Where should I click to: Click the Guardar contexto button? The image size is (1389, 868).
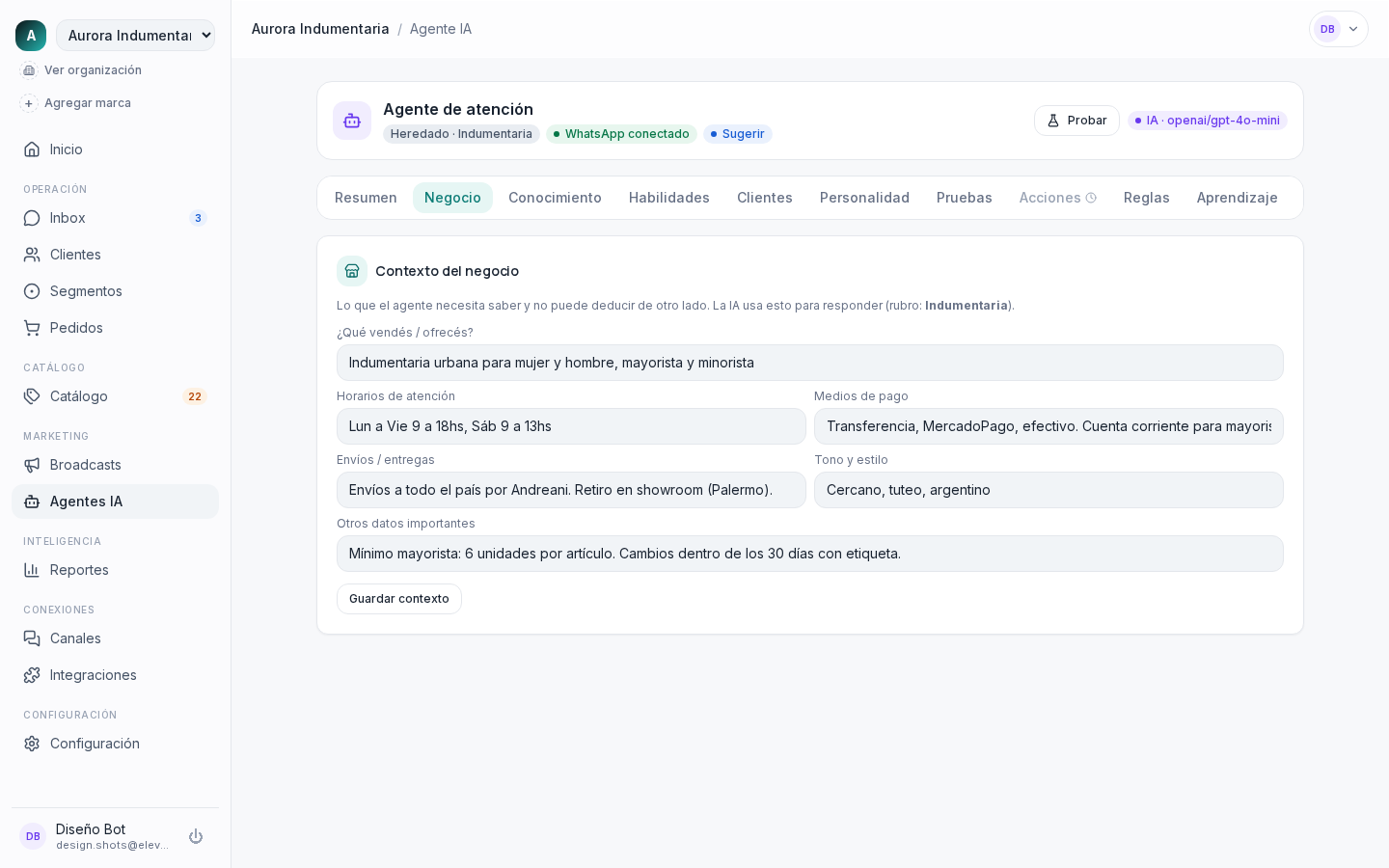[x=399, y=599]
